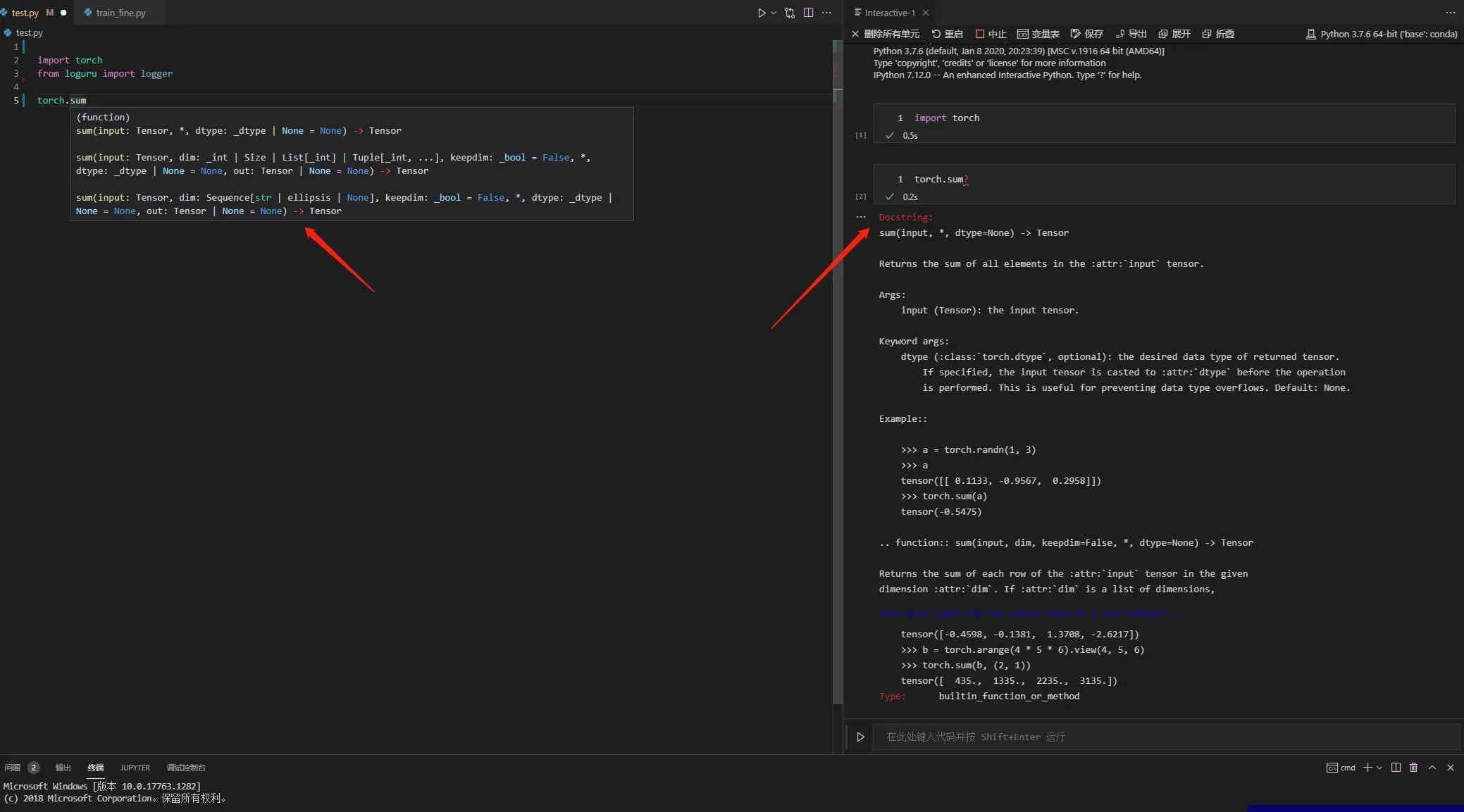Viewport: 1464px width, 812px height.
Task: Select the Python 3.7.6 conda kernel picker
Action: 1382,34
